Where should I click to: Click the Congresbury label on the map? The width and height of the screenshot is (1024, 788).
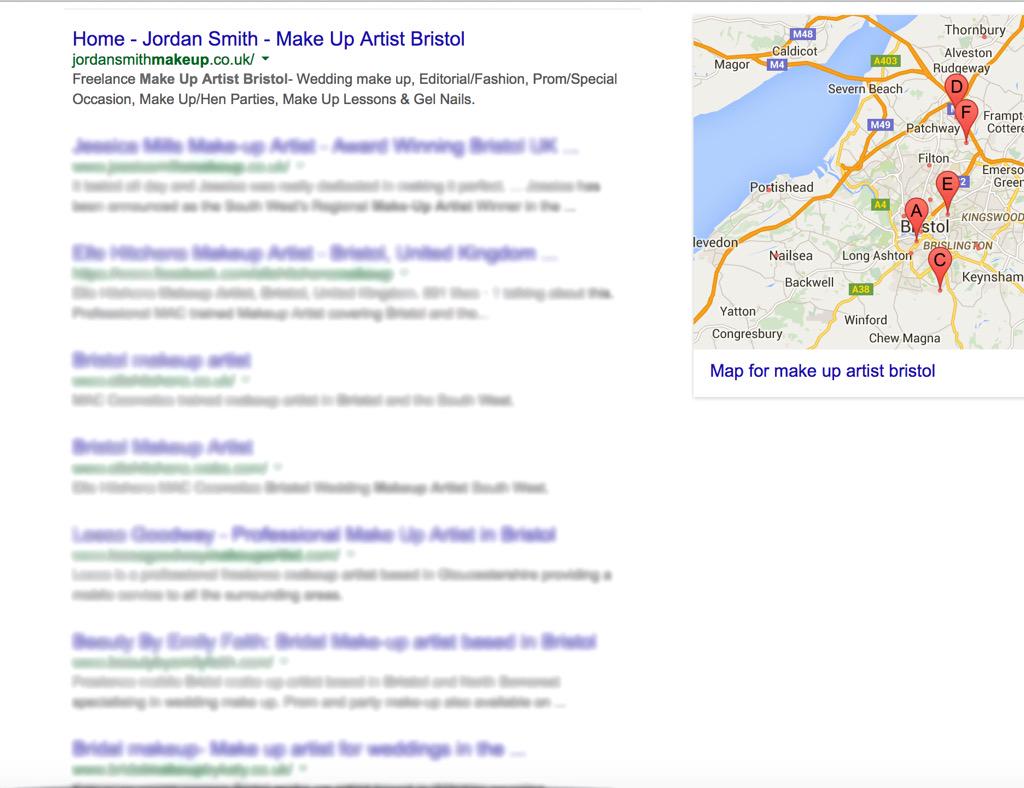coord(747,334)
